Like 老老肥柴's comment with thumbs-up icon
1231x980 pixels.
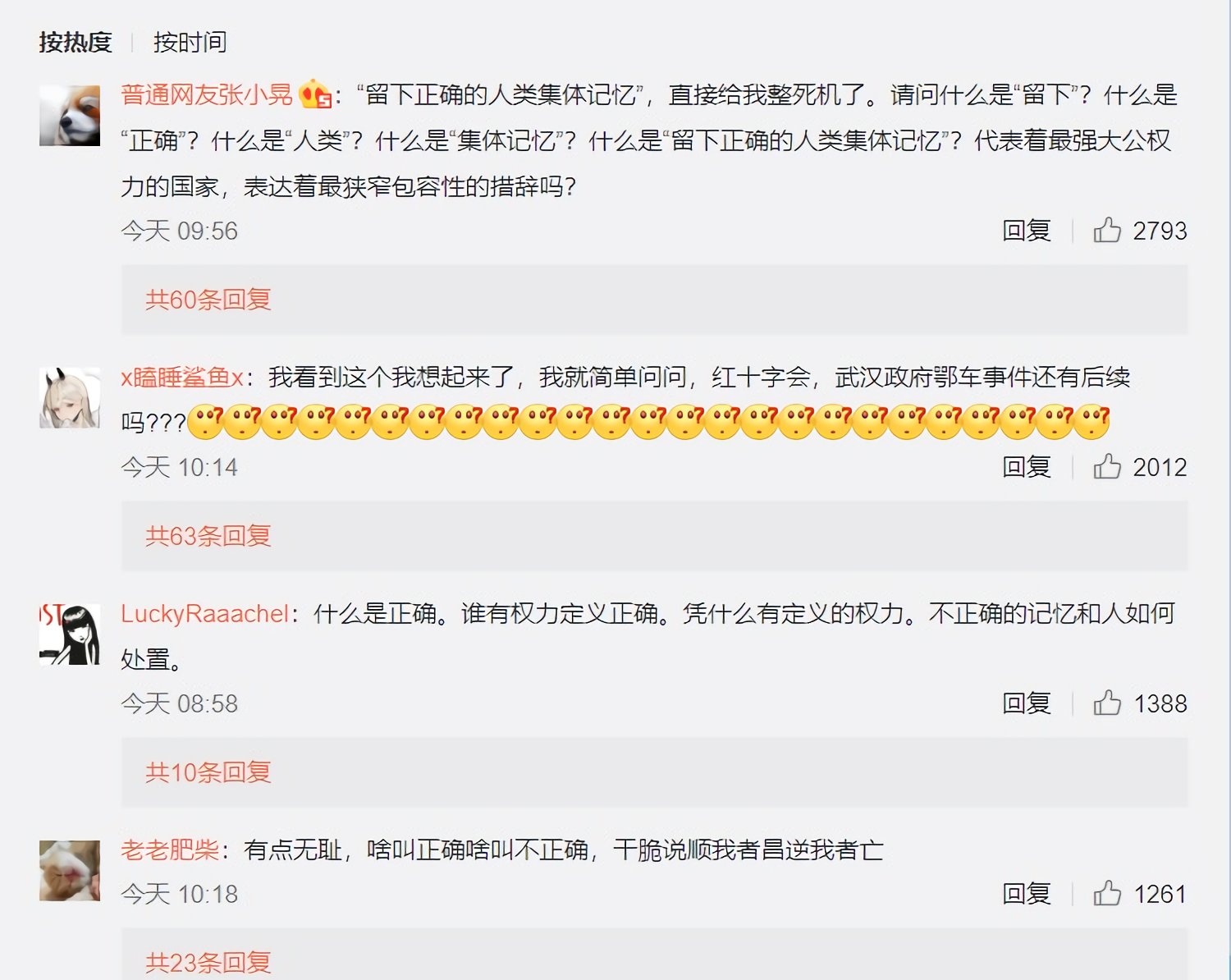1107,894
